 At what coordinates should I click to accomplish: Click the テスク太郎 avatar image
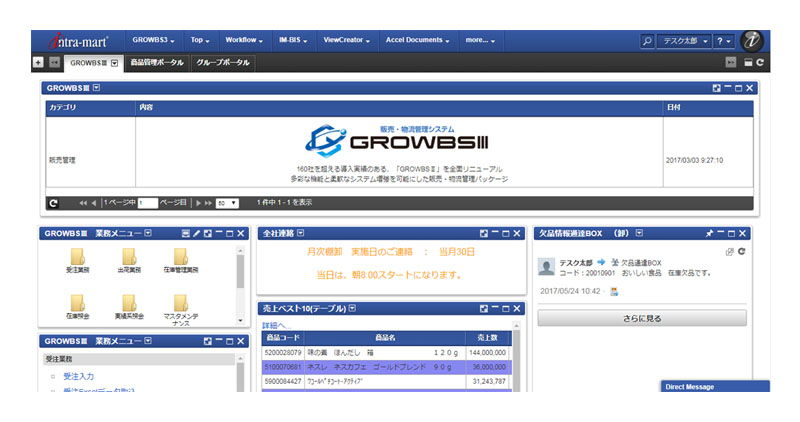point(546,267)
